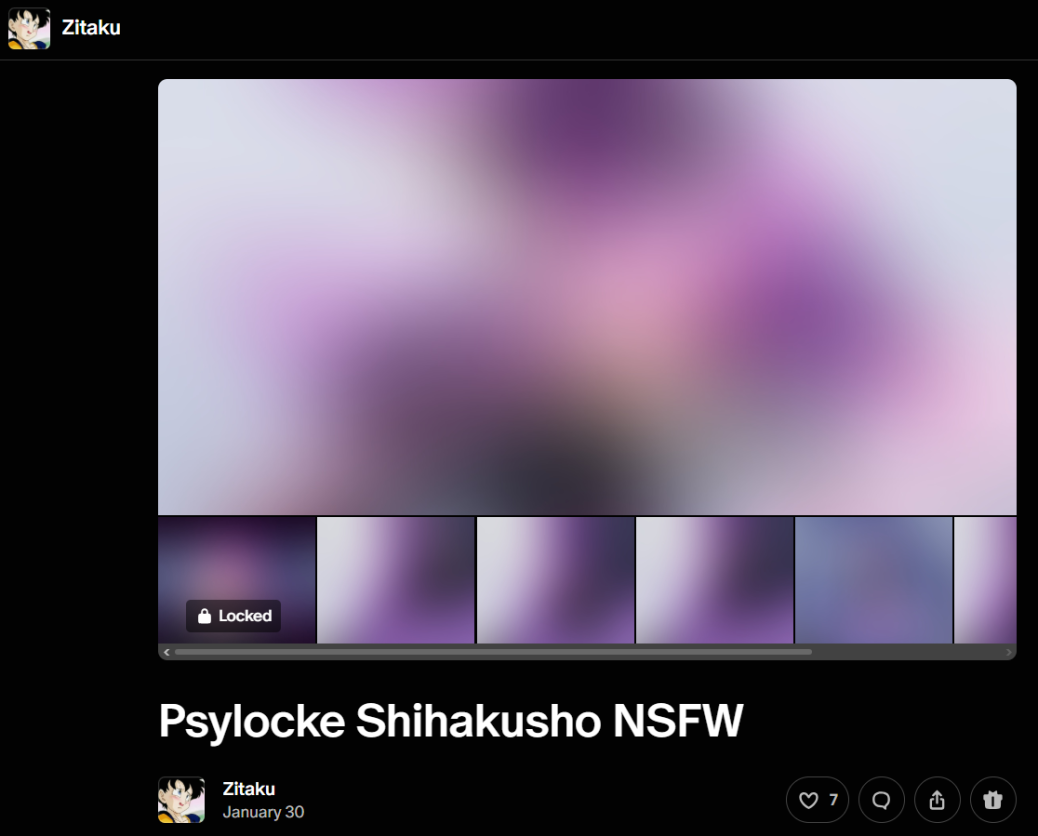The image size is (1038, 836).
Task: Click the Zitaku creator name in header
Action: (91, 28)
